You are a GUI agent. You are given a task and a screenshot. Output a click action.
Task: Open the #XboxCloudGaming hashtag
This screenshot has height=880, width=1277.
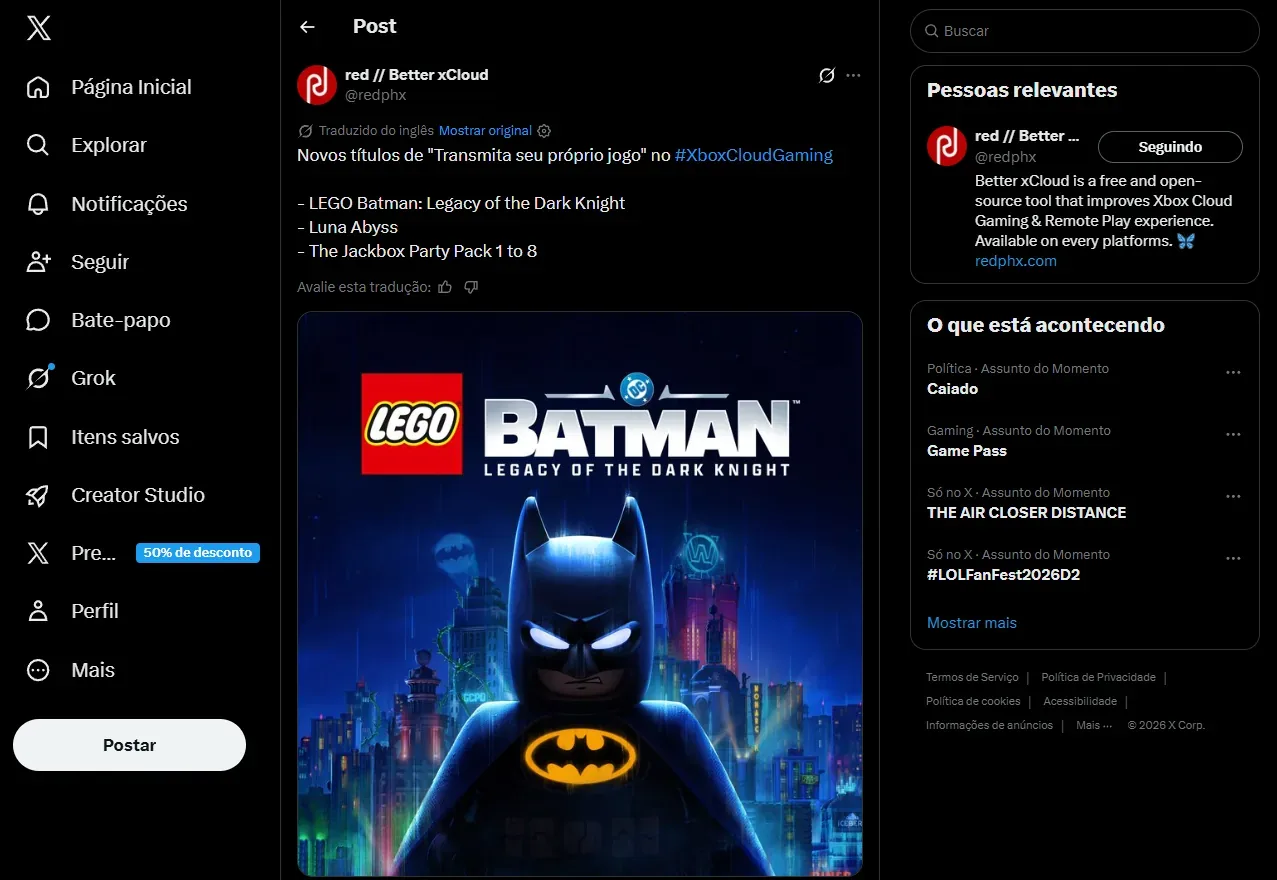pos(754,155)
